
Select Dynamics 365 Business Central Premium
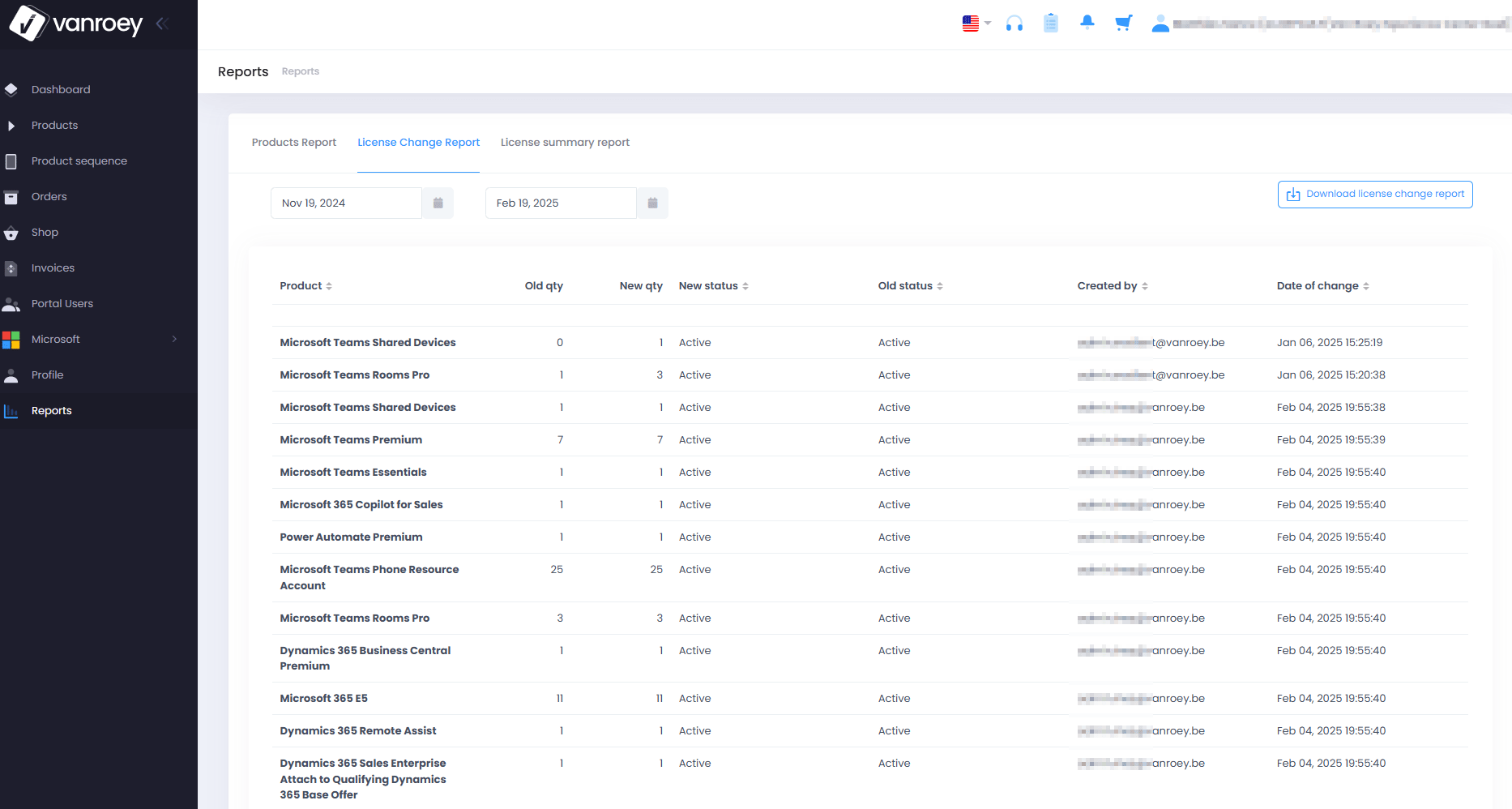365,658
